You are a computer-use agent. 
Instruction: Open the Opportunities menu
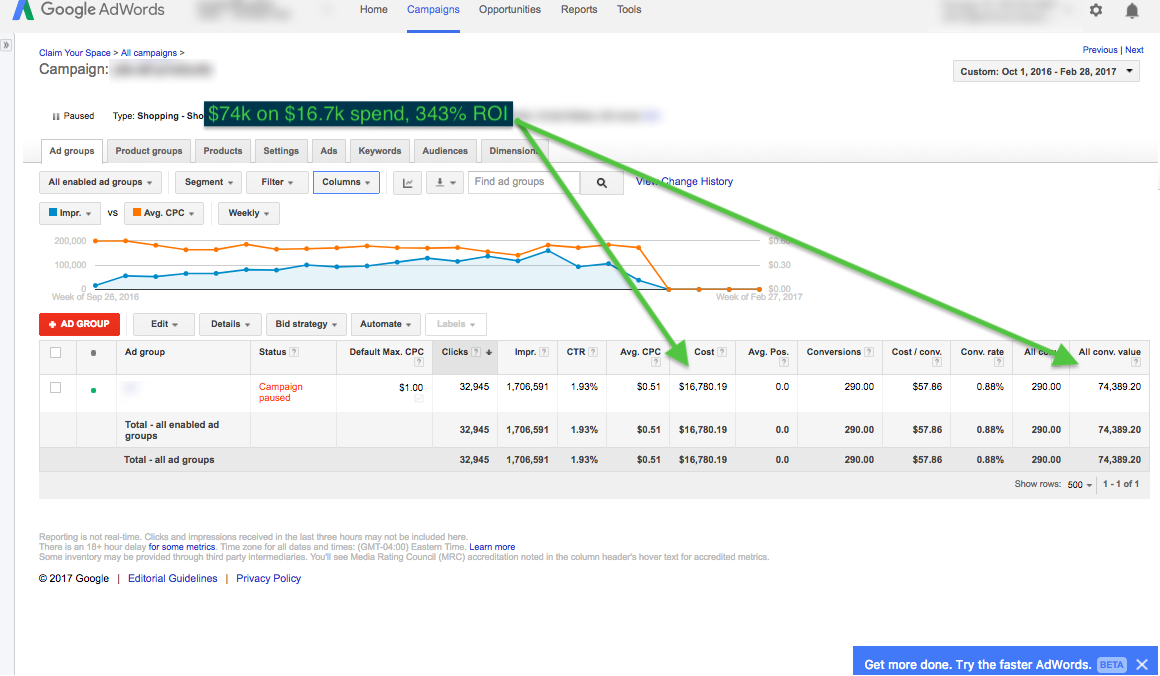point(510,10)
